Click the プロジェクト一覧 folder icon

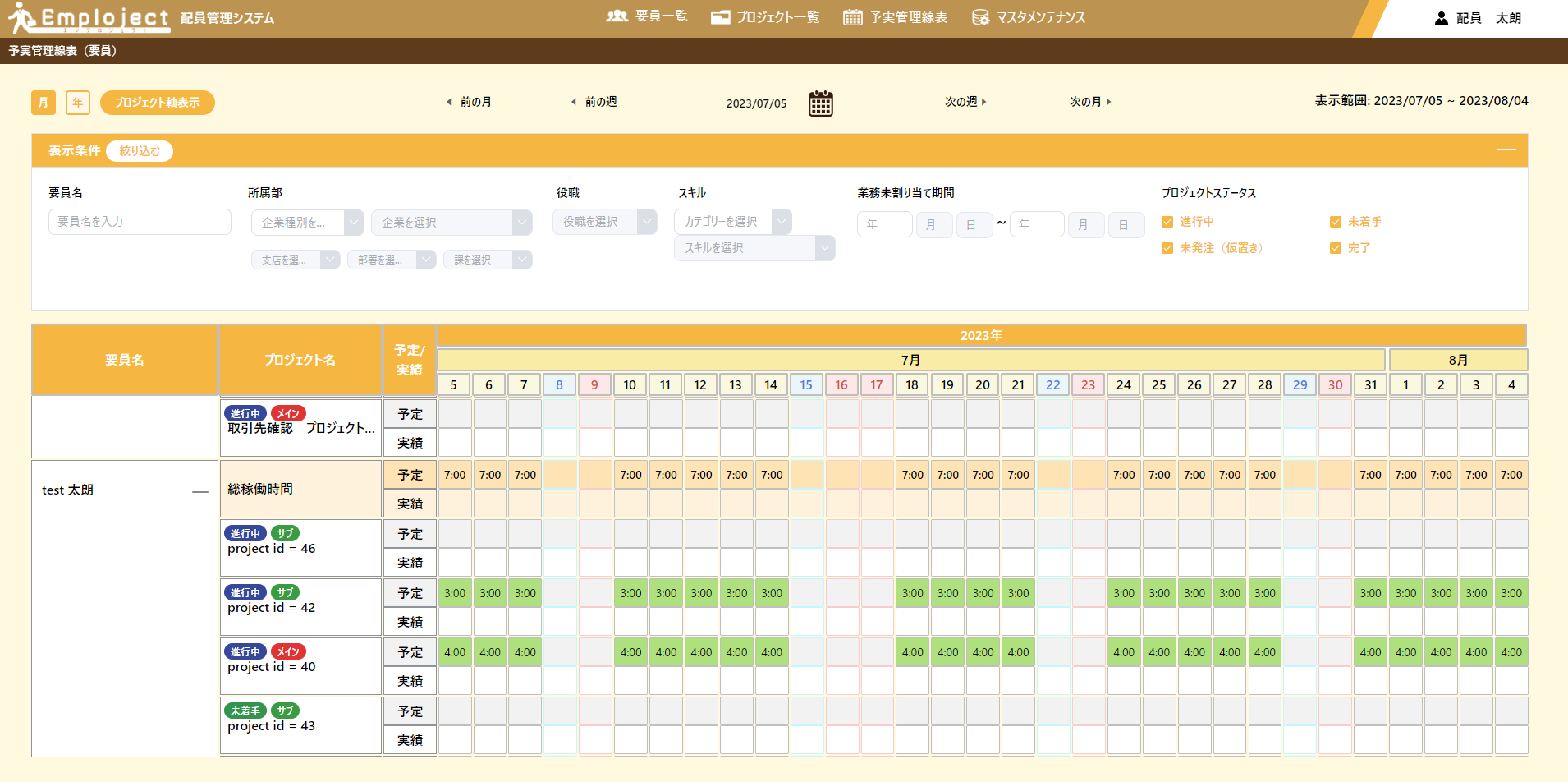point(720,17)
